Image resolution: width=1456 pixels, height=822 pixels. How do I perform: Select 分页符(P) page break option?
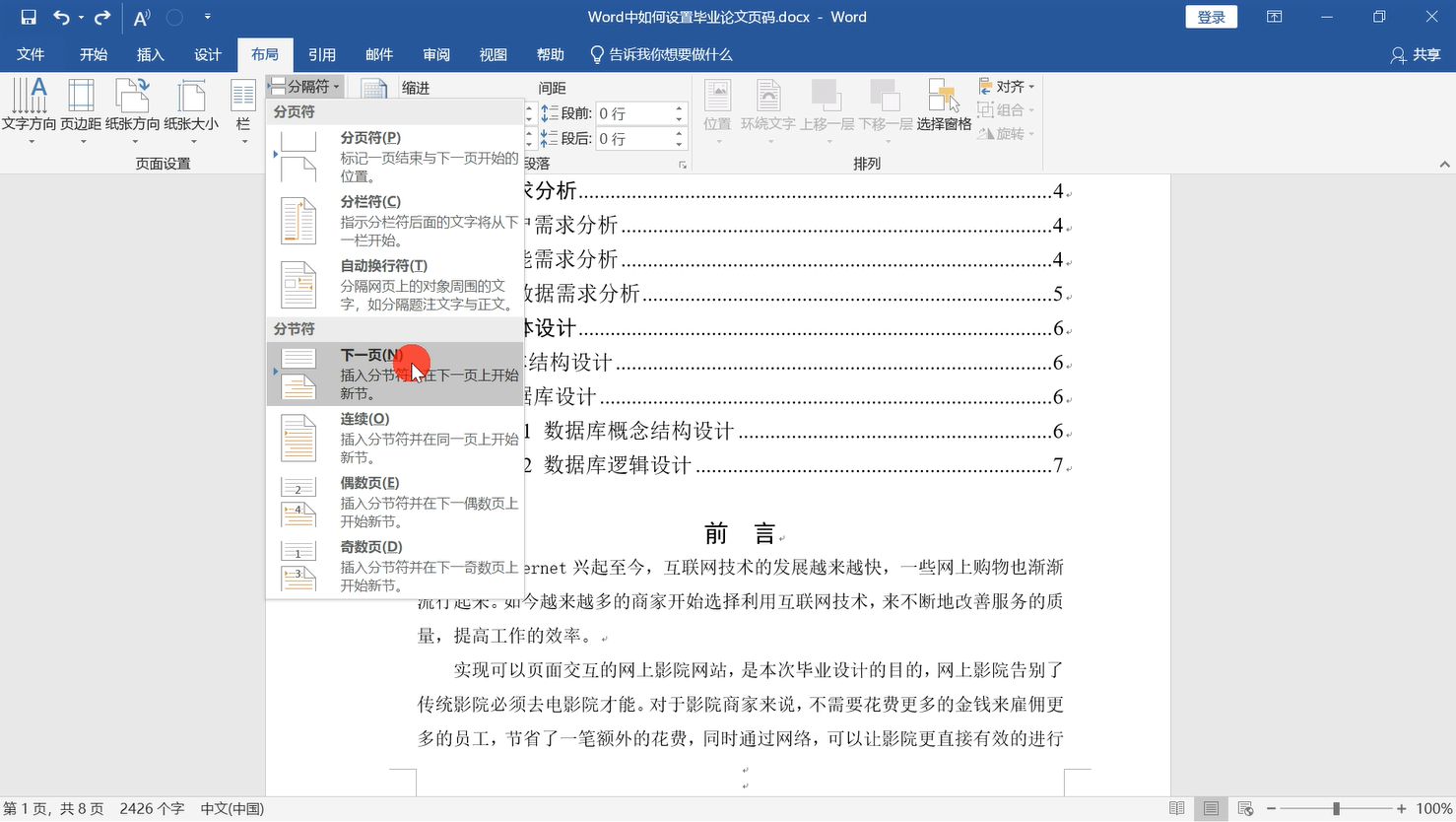(395, 156)
